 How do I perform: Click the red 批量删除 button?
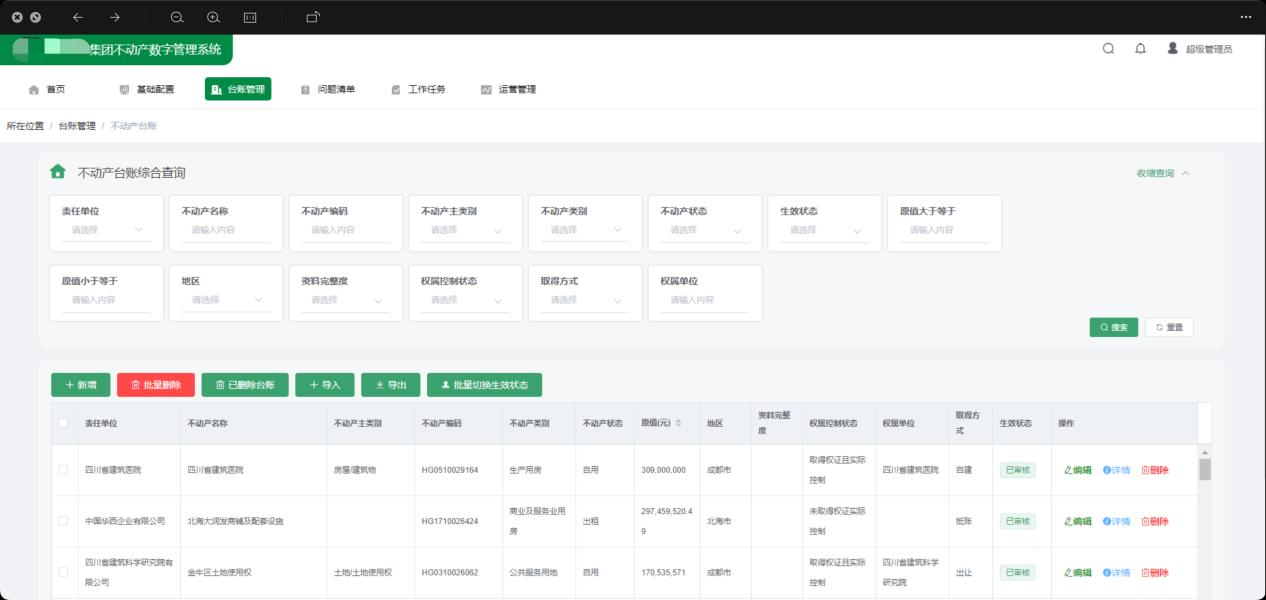tap(155, 385)
